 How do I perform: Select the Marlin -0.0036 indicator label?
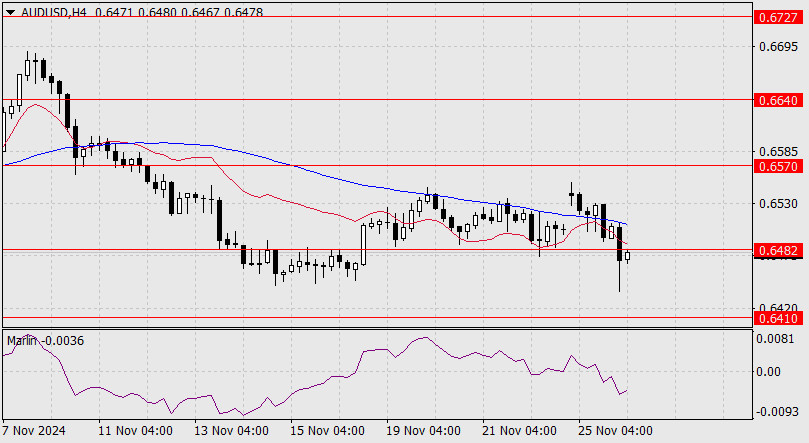pyautogui.click(x=45, y=341)
